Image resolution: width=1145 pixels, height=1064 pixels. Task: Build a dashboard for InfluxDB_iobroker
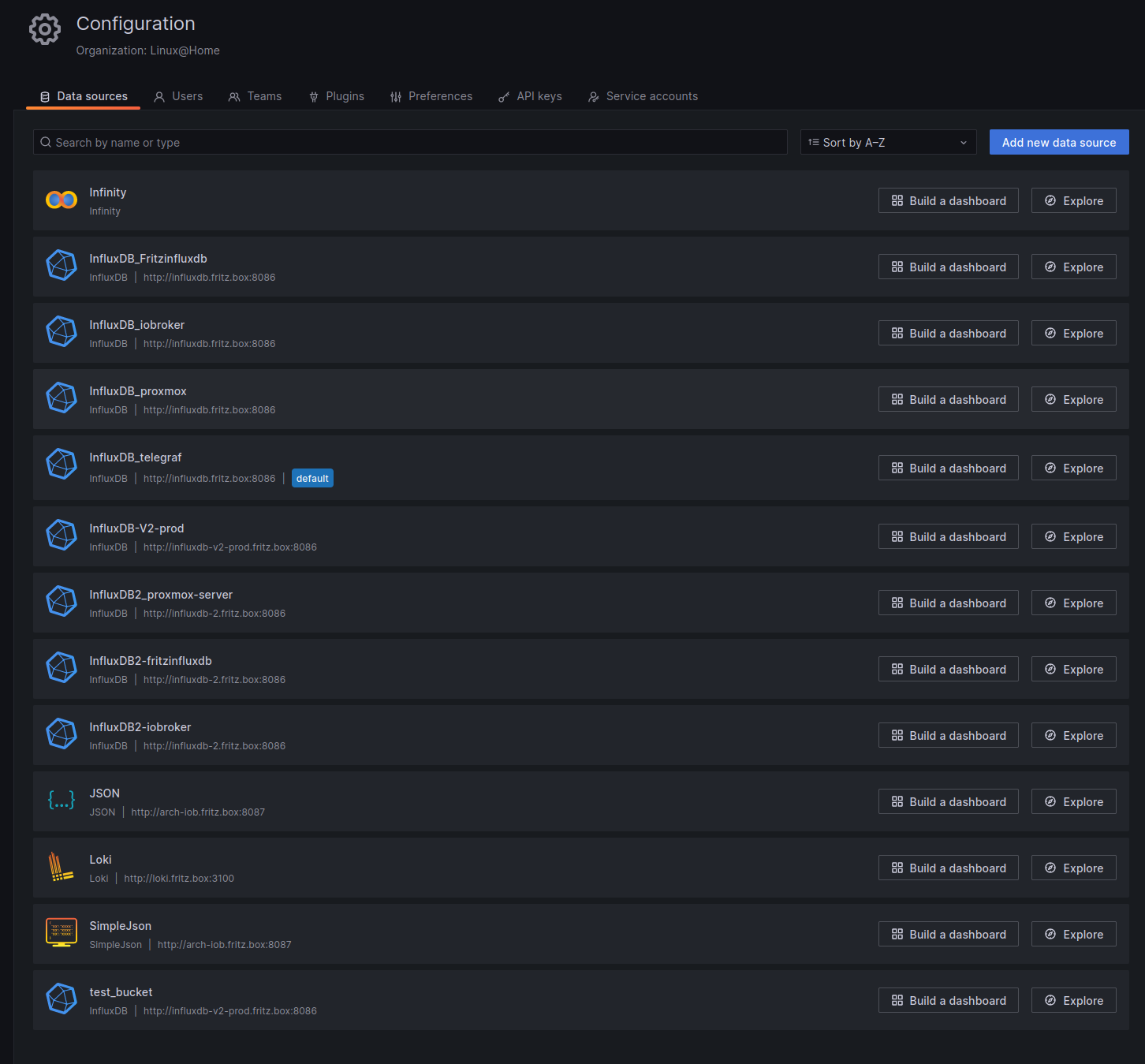point(949,333)
